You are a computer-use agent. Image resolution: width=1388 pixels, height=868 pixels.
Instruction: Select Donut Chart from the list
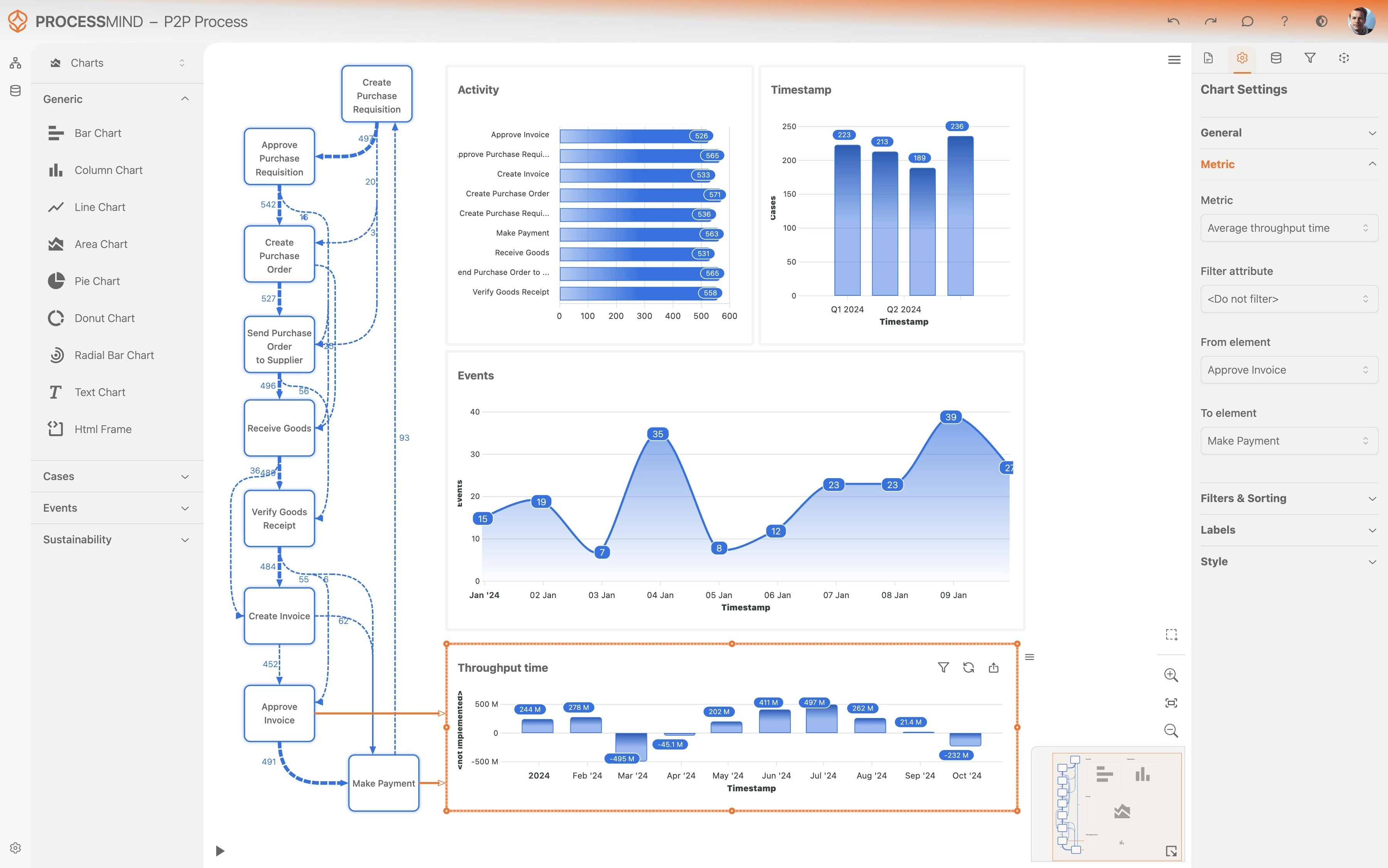pos(104,318)
